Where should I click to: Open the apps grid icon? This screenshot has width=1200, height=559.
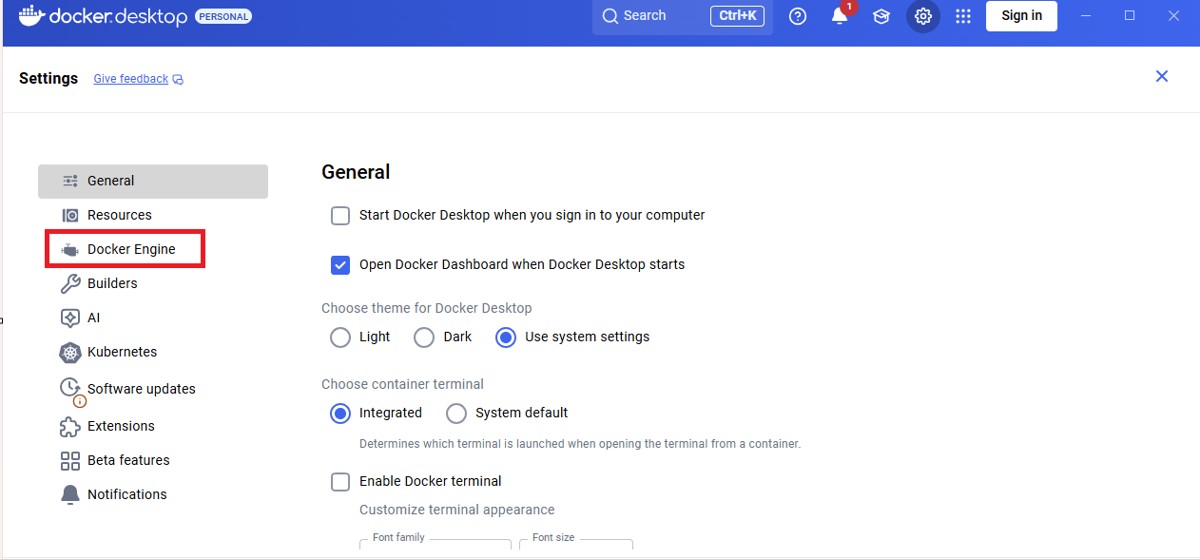click(x=963, y=16)
